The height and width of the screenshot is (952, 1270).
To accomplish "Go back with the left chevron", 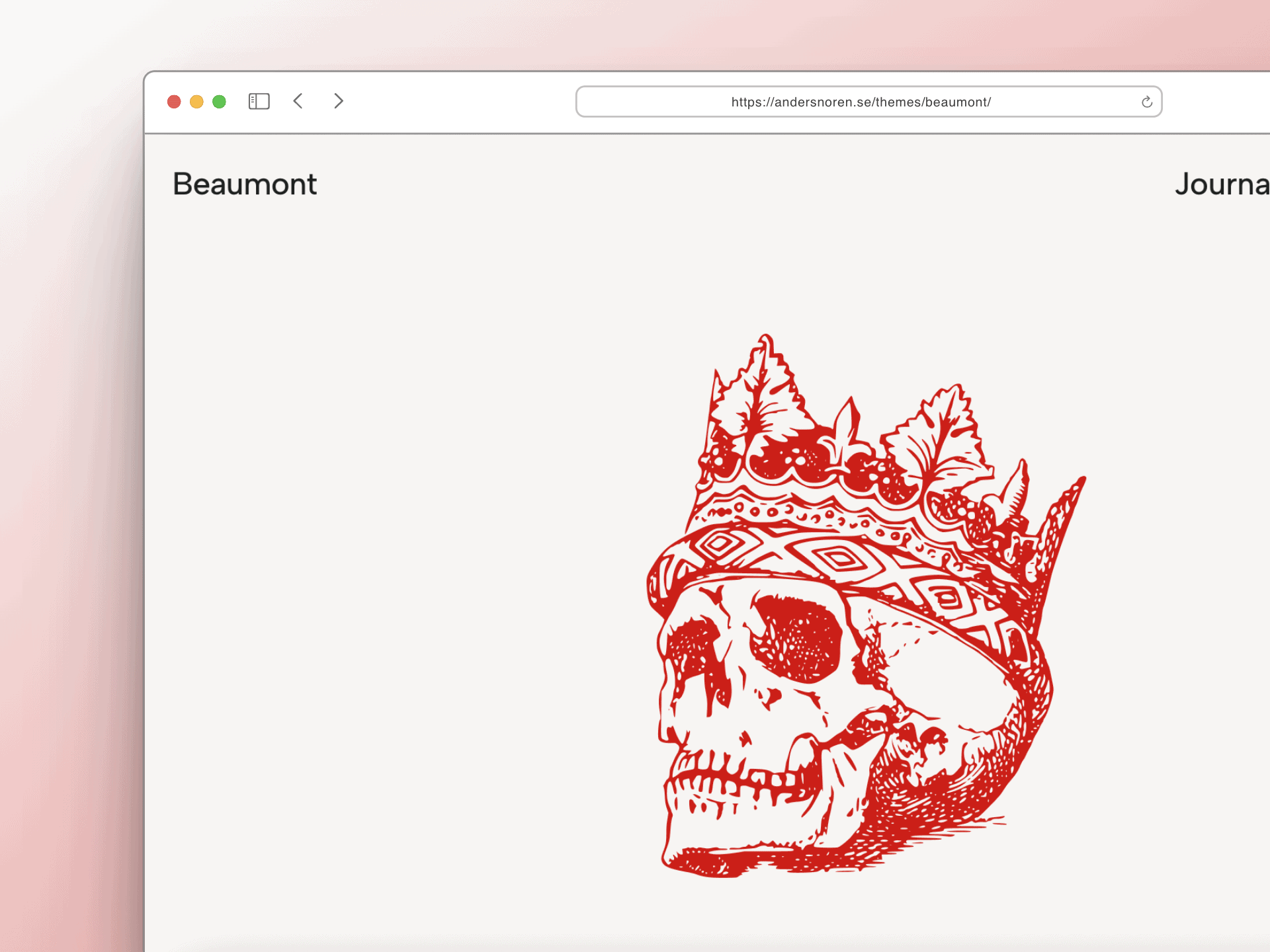I will pos(298,101).
